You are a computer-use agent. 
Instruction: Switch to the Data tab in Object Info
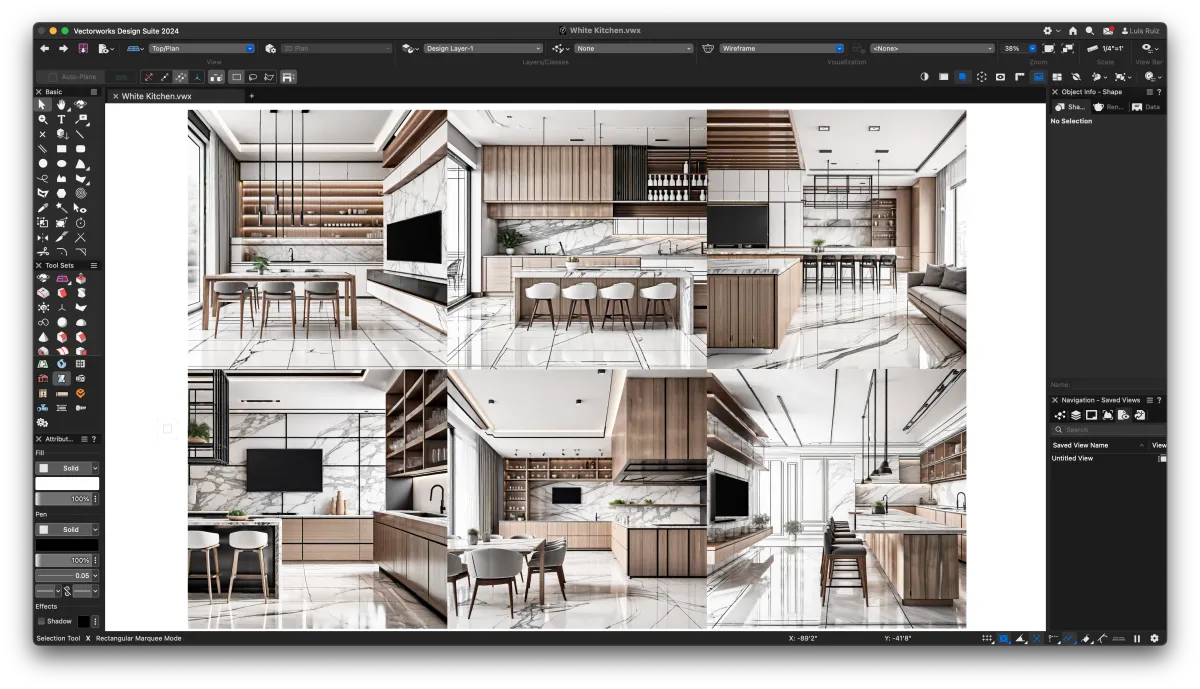1146,107
